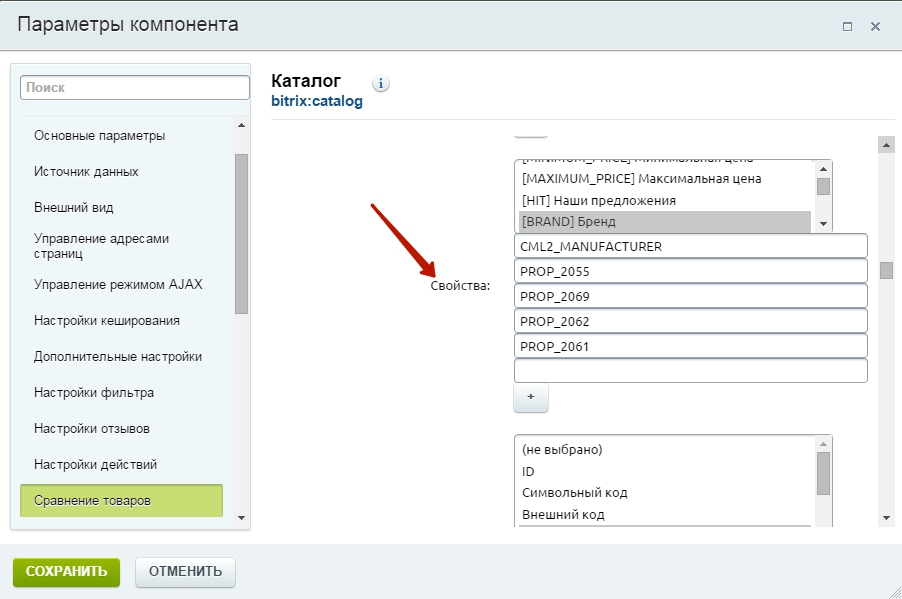Screen dimensions: 902x599
Task: Click the empty property input field
Action: 690,371
